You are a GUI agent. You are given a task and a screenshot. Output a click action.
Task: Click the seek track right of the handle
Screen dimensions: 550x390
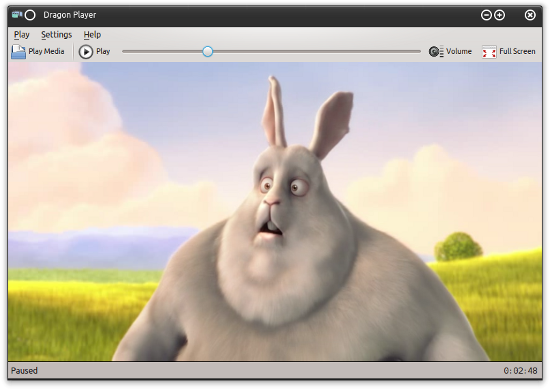pyautogui.click(x=317, y=52)
